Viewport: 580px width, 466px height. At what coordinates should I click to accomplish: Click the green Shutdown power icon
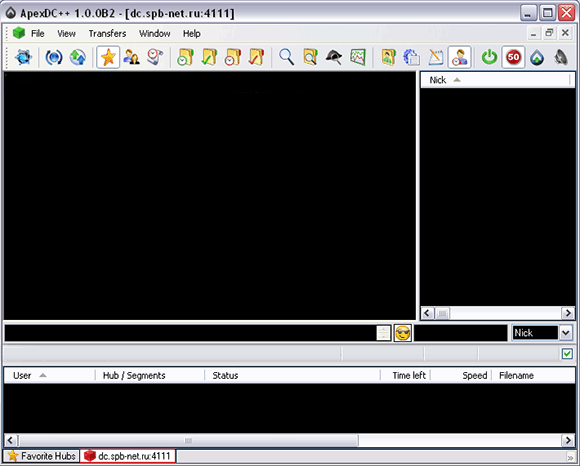pos(490,57)
